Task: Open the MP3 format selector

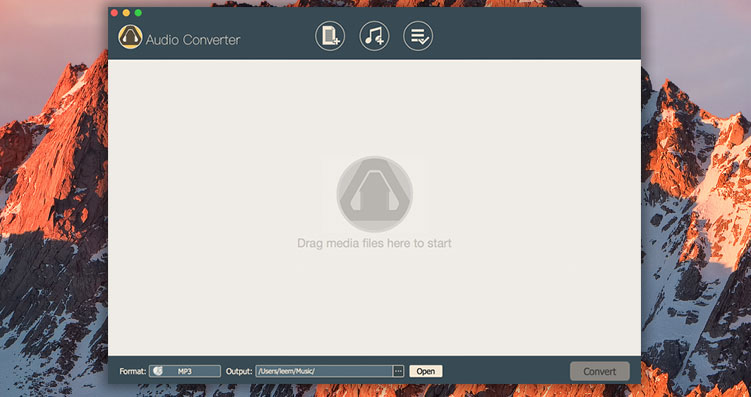Action: [185, 371]
